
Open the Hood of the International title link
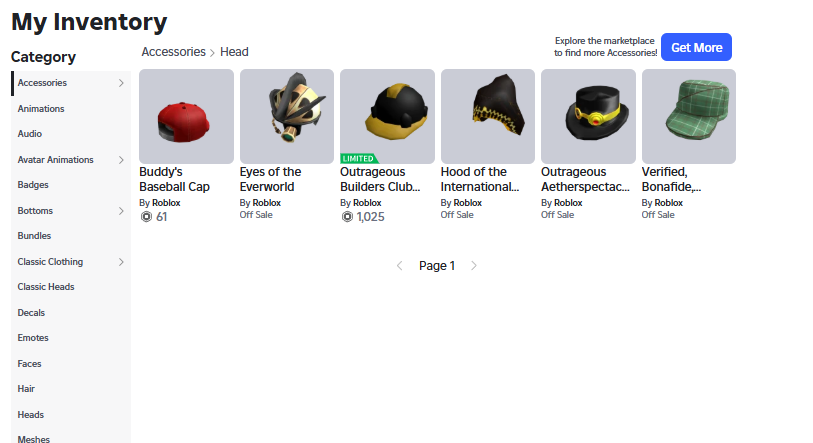(480, 179)
